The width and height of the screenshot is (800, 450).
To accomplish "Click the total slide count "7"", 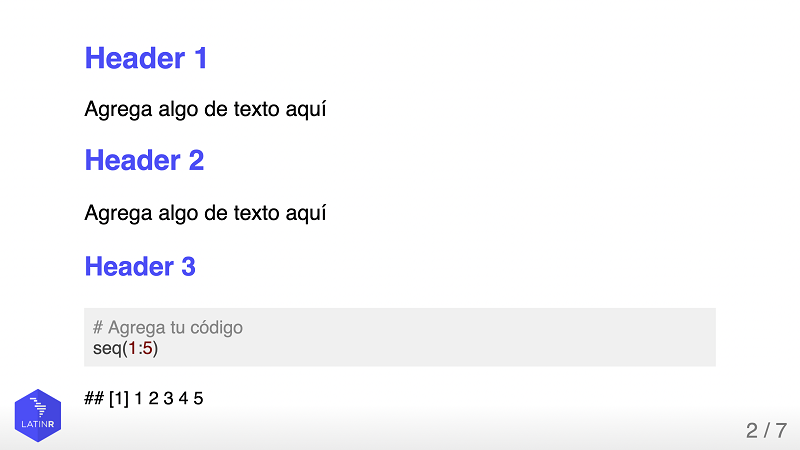I will 781,431.
